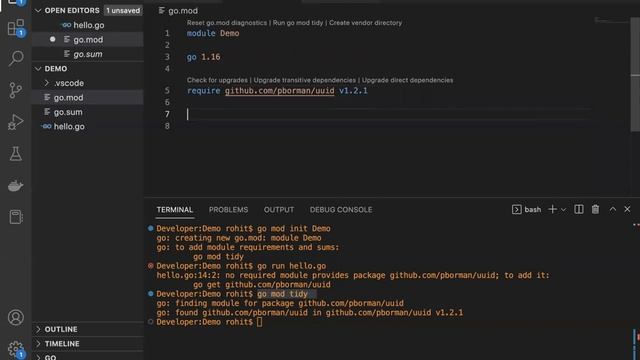
Task: Expand the TIMELINE section
Action: click(38, 344)
